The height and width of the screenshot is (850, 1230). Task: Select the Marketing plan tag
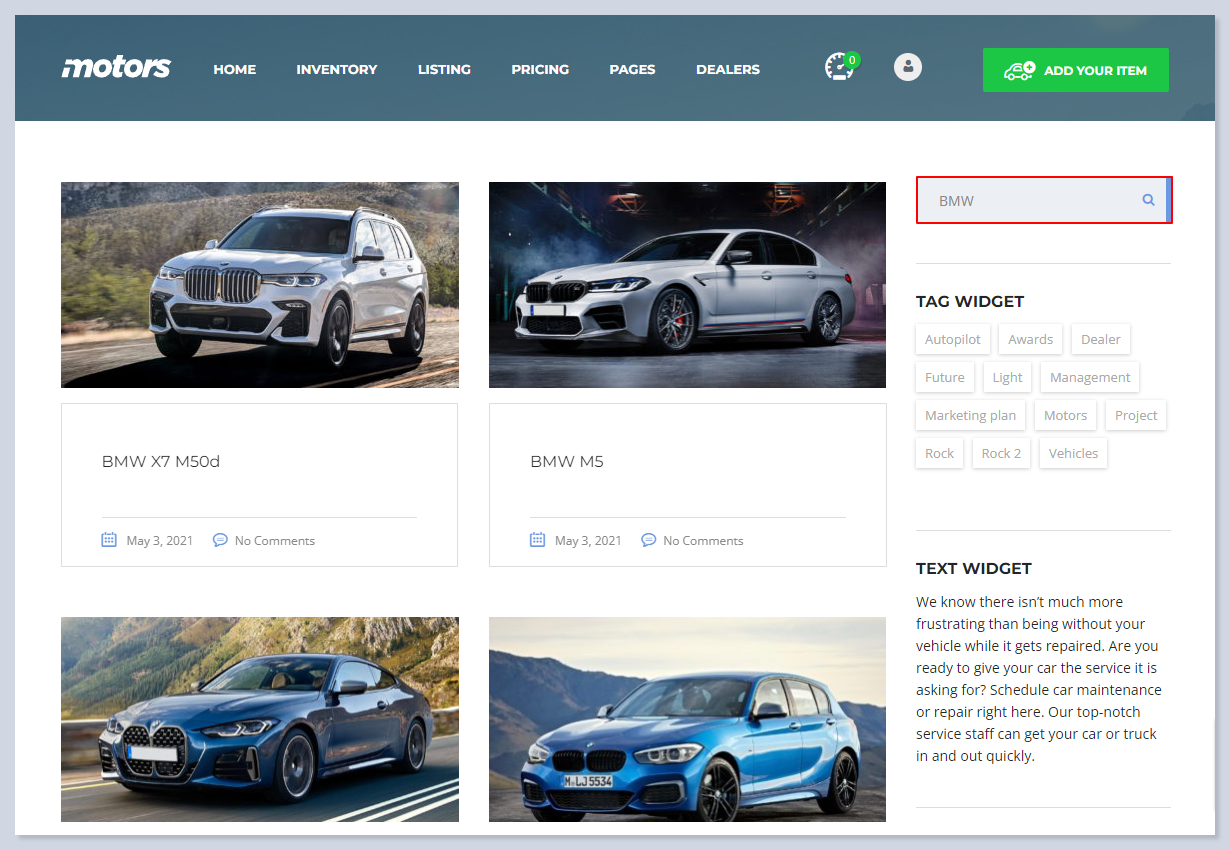(970, 415)
